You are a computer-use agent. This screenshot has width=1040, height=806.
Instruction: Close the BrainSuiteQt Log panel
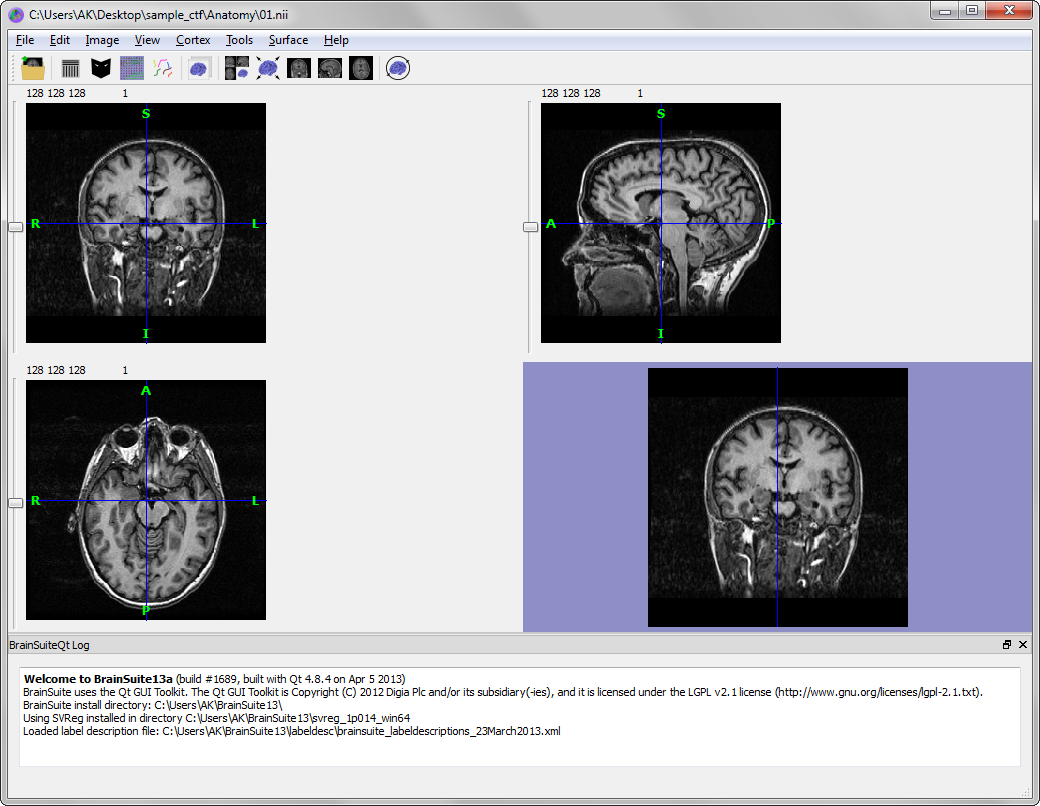[1023, 645]
